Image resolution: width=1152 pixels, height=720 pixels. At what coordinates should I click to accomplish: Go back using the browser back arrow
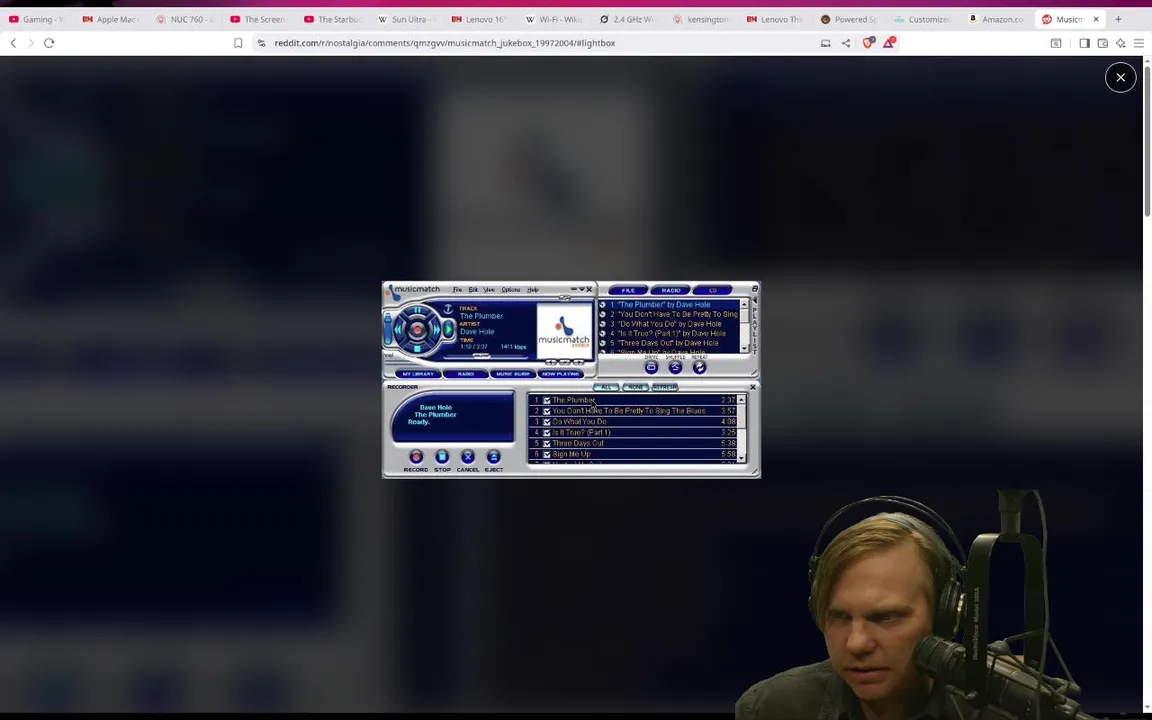(x=13, y=43)
